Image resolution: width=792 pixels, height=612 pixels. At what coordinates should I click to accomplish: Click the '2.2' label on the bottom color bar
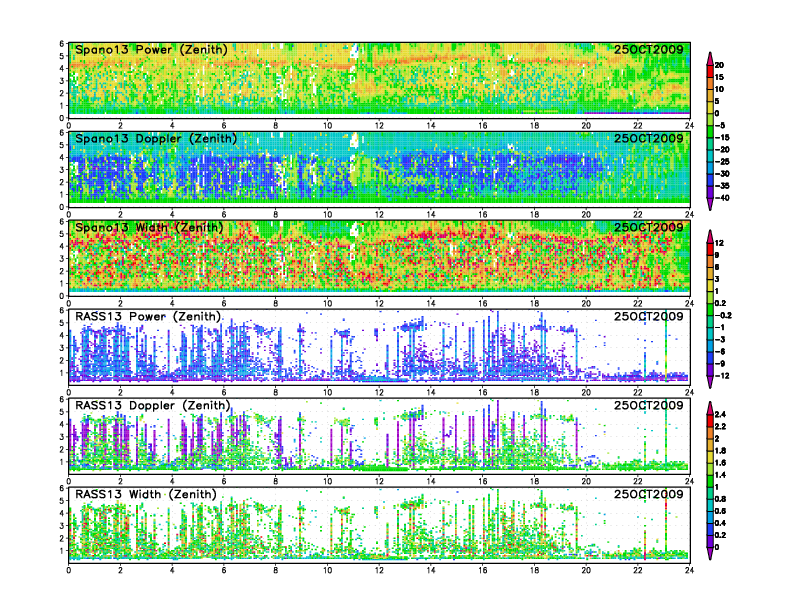tap(720, 427)
